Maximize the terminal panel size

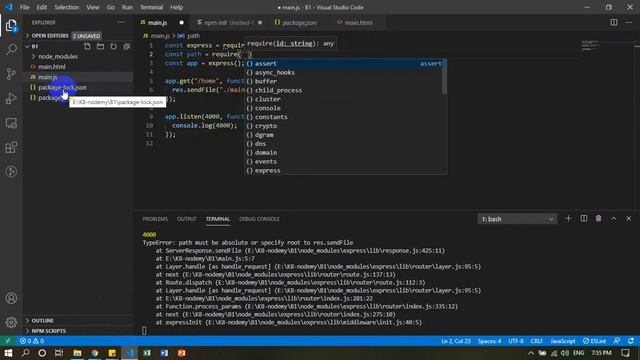(613, 219)
